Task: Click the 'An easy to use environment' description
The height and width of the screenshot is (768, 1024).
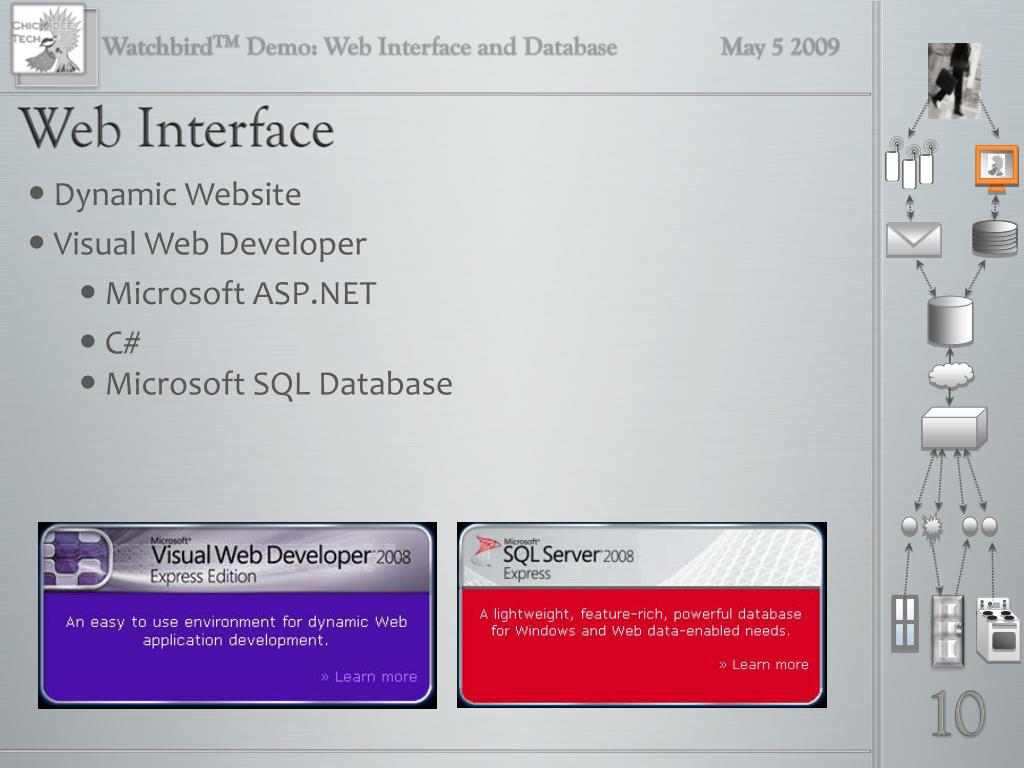Action: pos(236,631)
